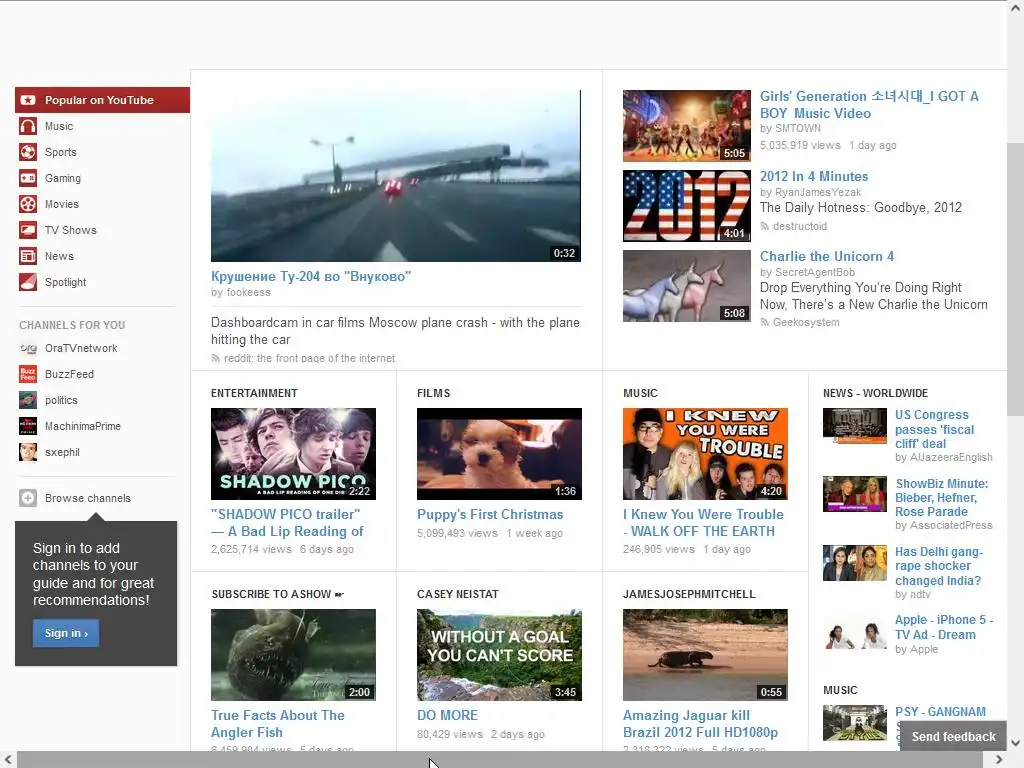Screen dimensions: 1024x768
Task: Click the Gaming controller icon
Action: (x=27, y=178)
